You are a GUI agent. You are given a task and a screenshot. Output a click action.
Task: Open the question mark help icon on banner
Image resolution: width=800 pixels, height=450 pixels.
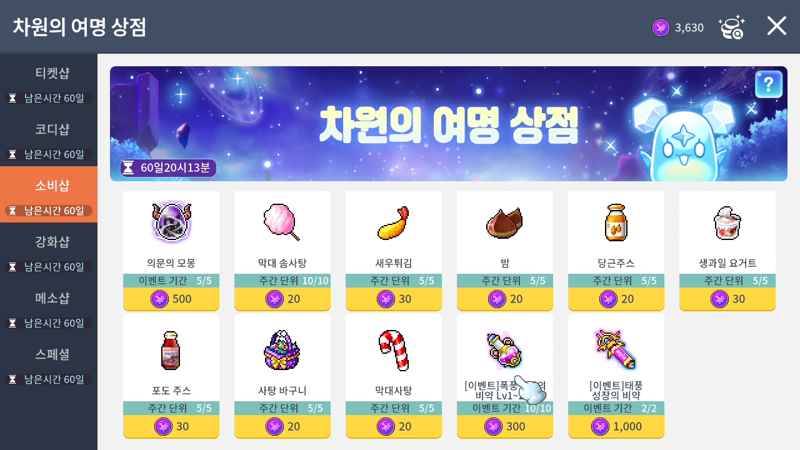click(x=768, y=84)
